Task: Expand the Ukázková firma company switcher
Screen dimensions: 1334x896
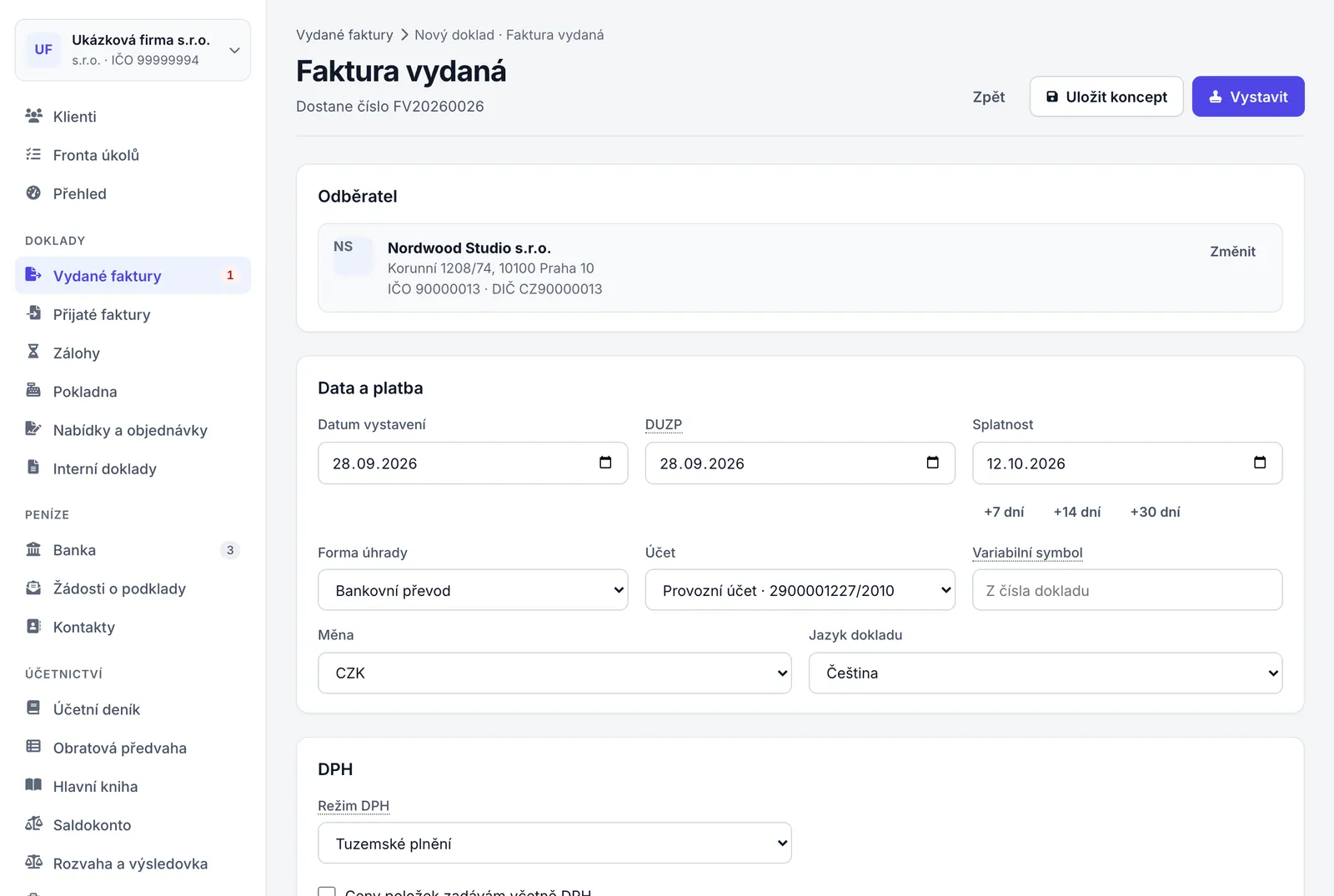Action: 133,50
